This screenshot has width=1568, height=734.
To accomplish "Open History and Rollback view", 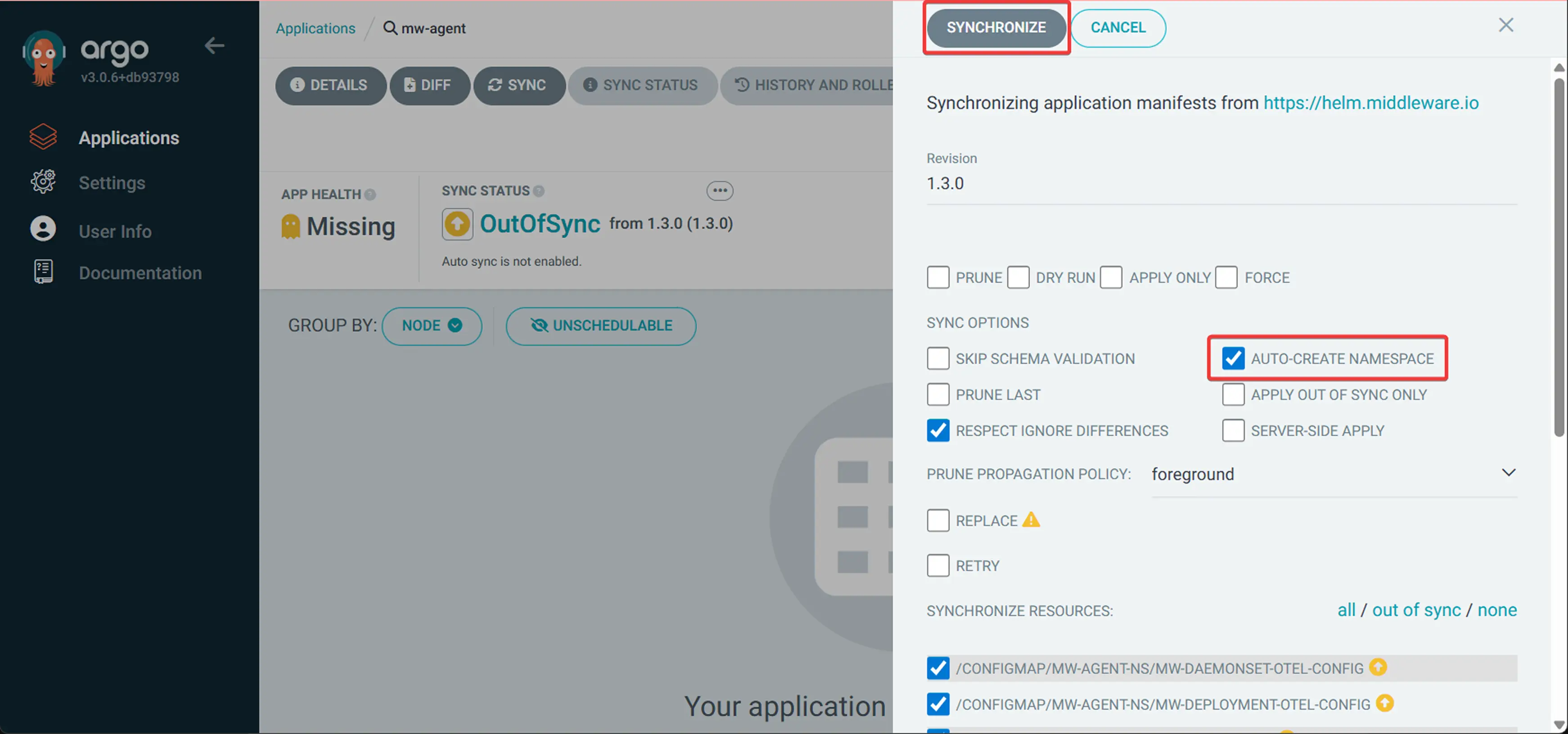I will coord(810,85).
